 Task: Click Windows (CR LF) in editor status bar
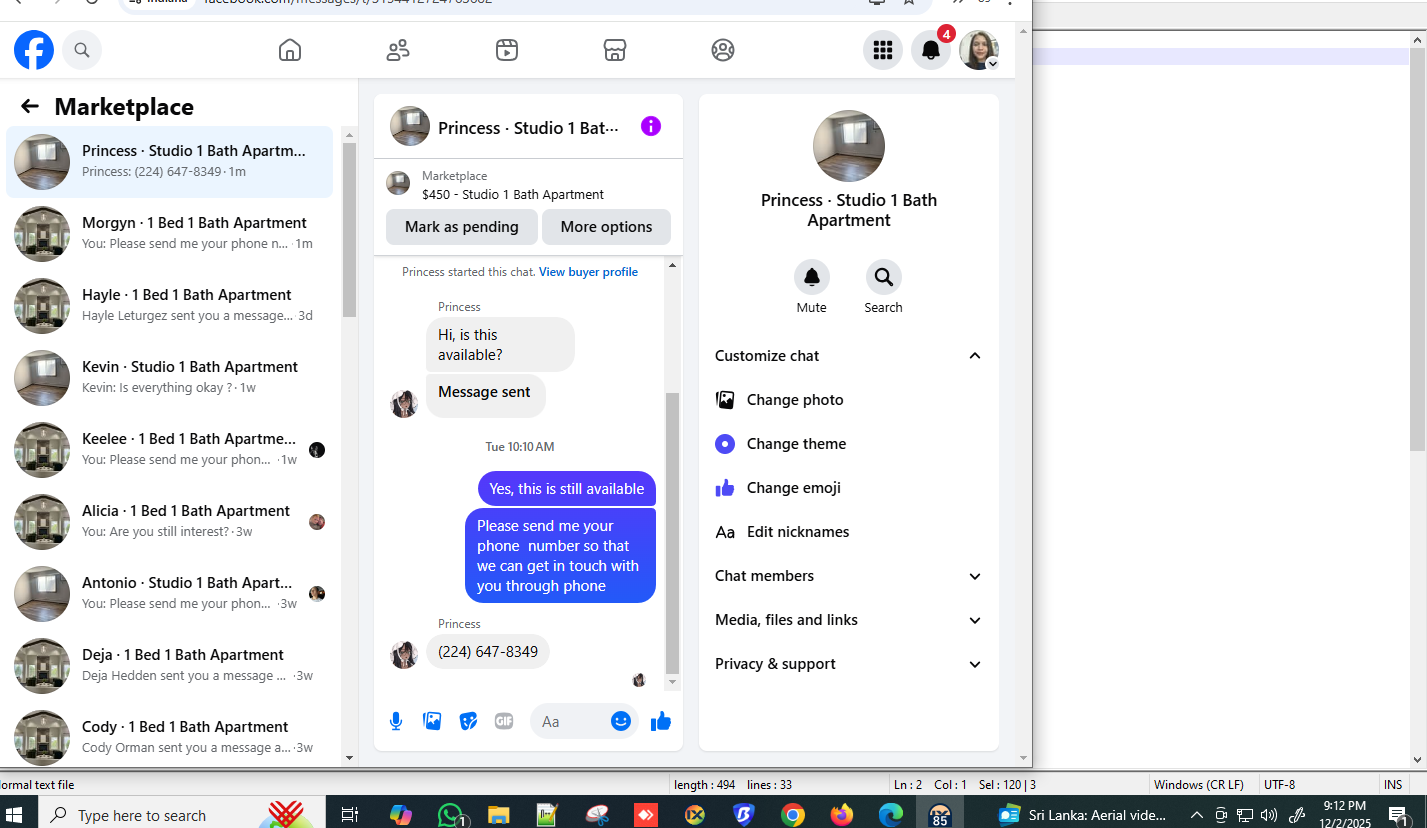[x=1198, y=785]
